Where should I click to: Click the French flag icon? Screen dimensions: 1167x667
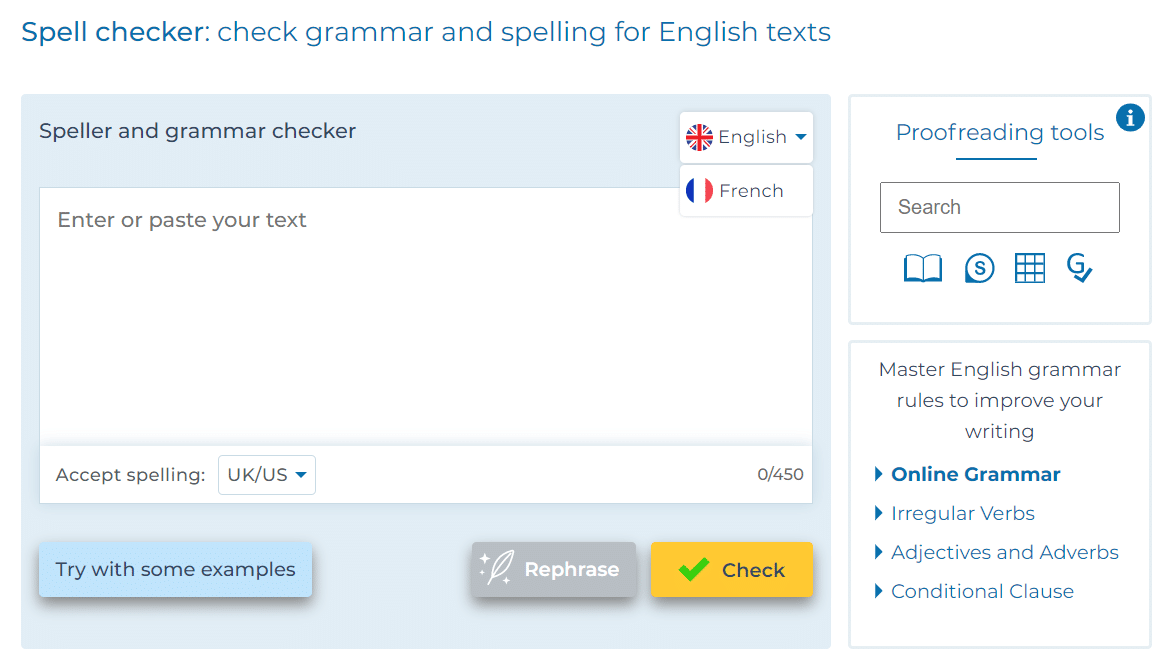pyautogui.click(x=699, y=190)
